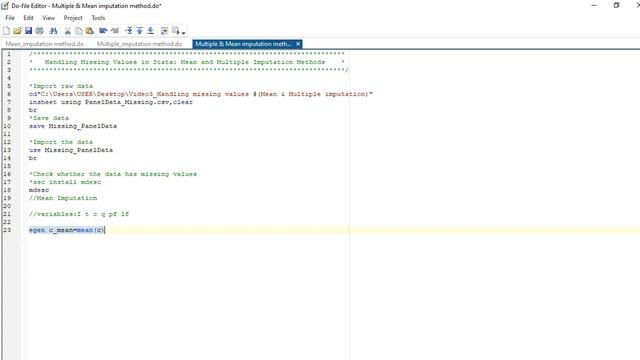The image size is (640, 360).
Task: Click the 'save Missing_PanelData' command
Action: tap(73, 126)
